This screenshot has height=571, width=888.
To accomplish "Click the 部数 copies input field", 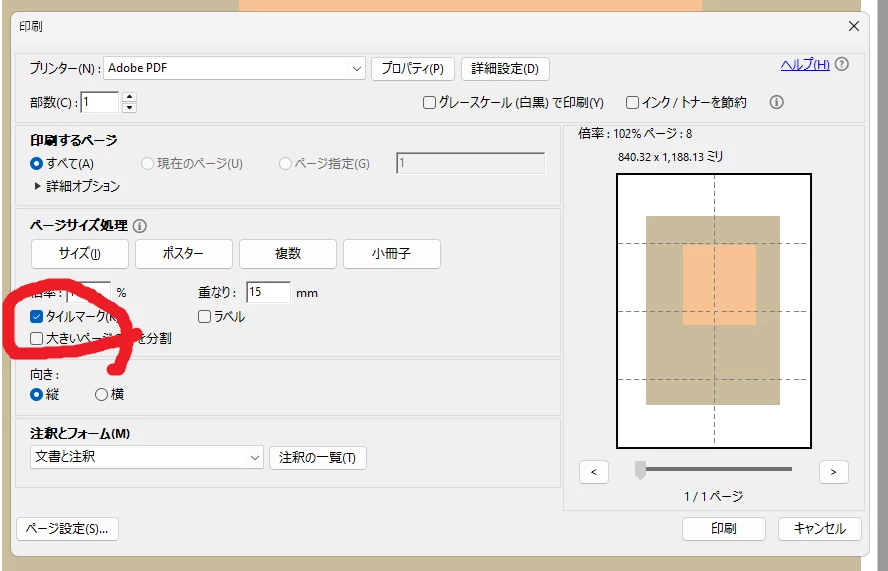I will click(100, 103).
